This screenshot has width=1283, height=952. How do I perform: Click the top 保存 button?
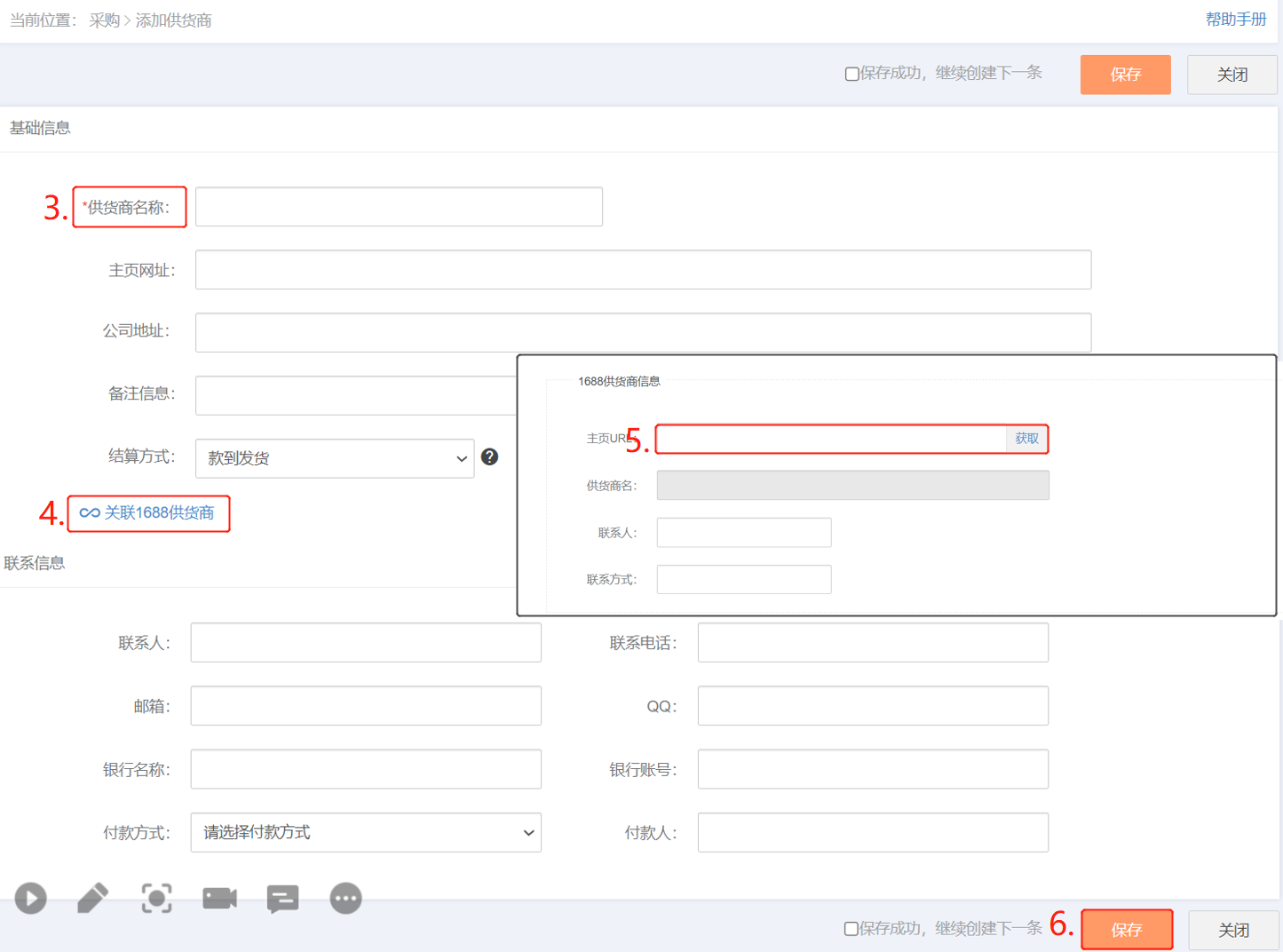[1126, 75]
